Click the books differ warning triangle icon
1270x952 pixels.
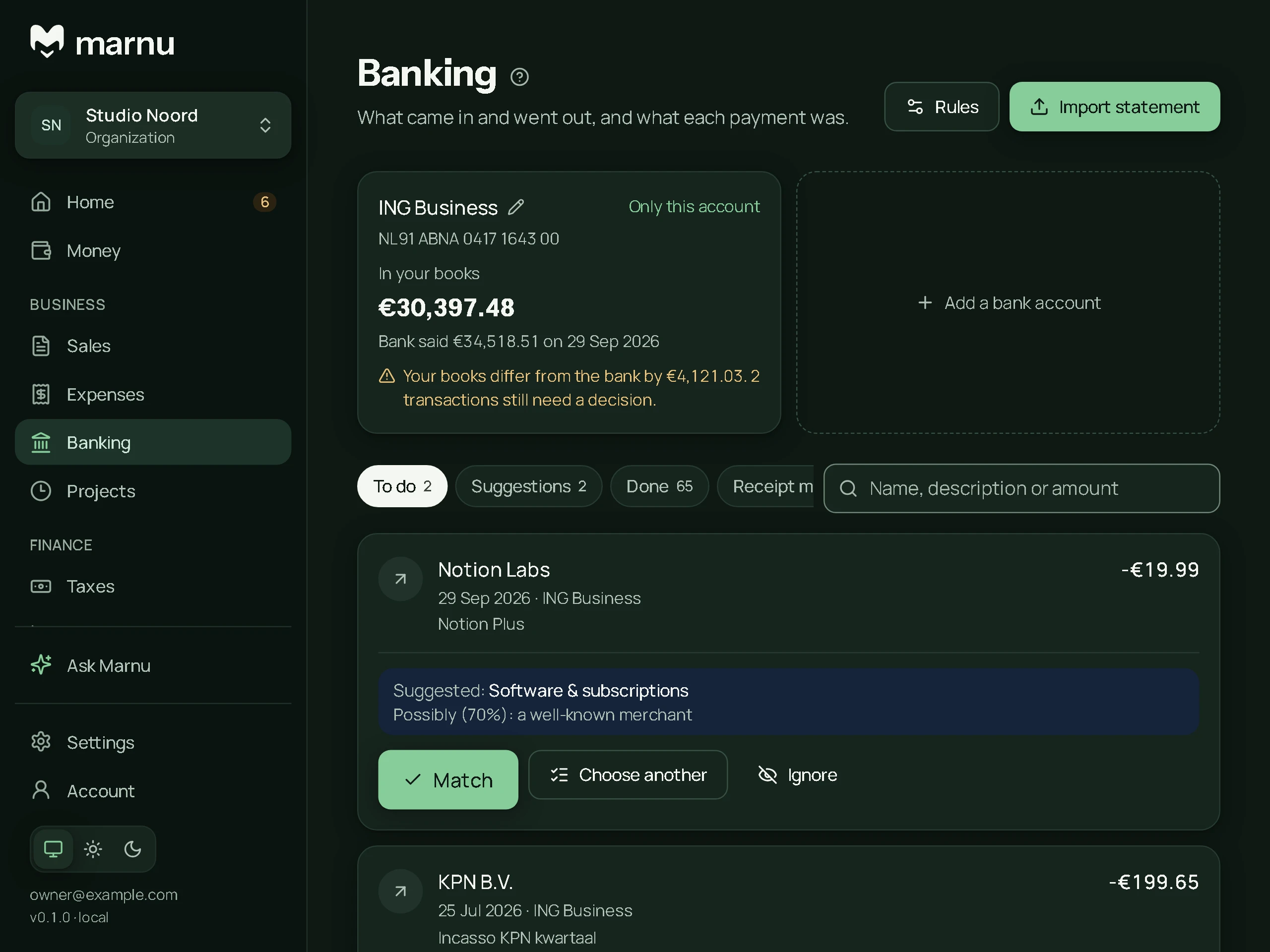tap(387, 376)
